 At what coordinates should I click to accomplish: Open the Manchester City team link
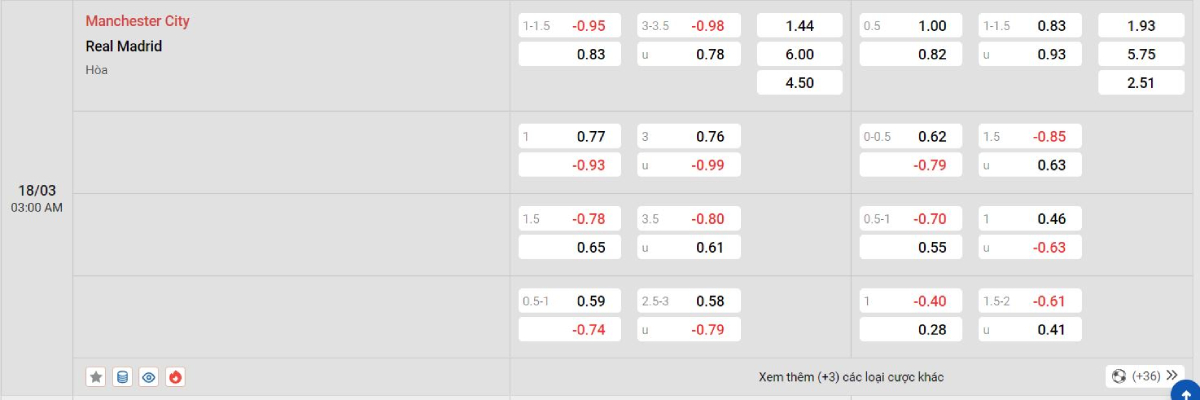click(137, 21)
